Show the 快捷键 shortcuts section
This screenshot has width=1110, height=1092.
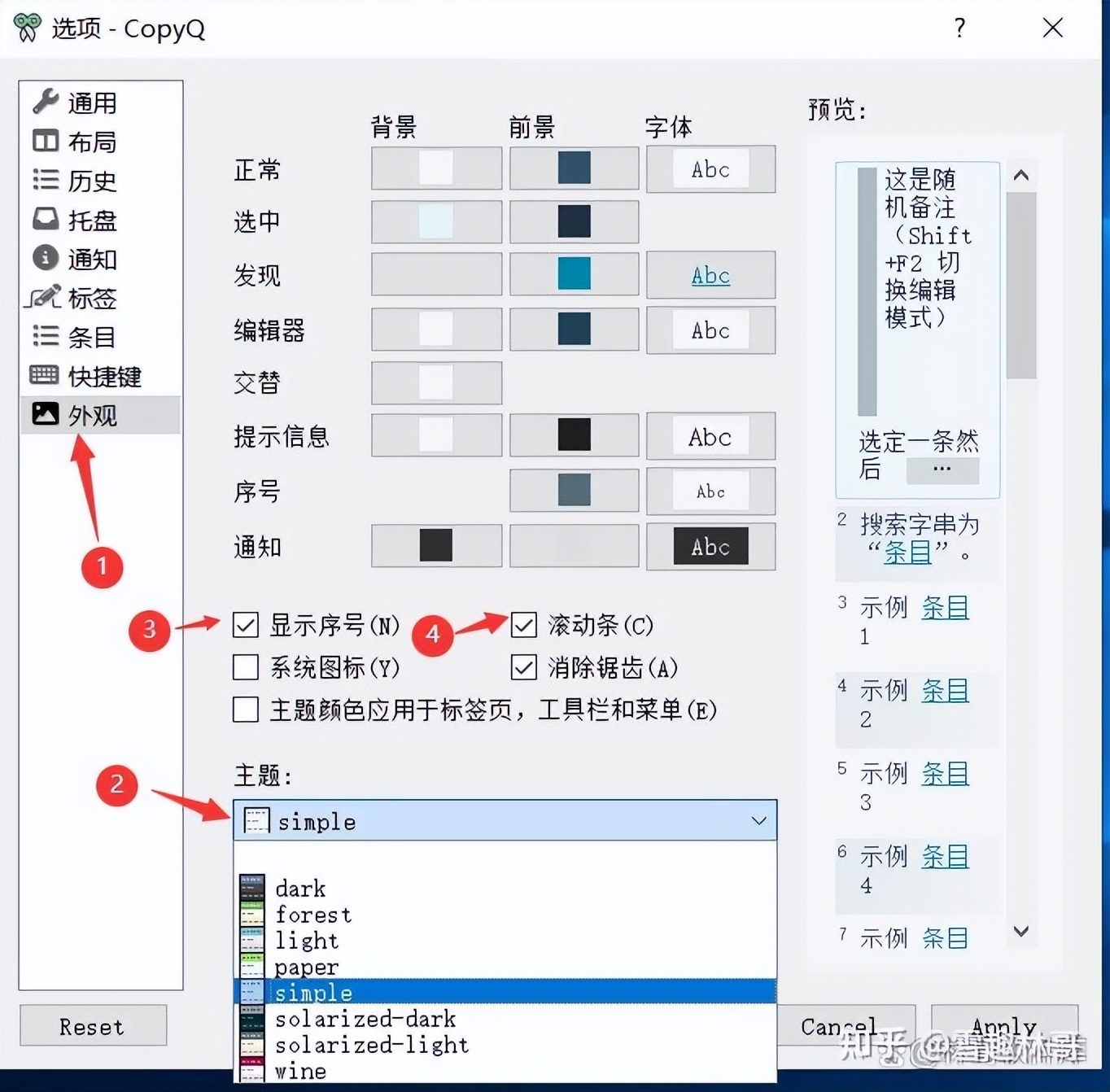100,376
